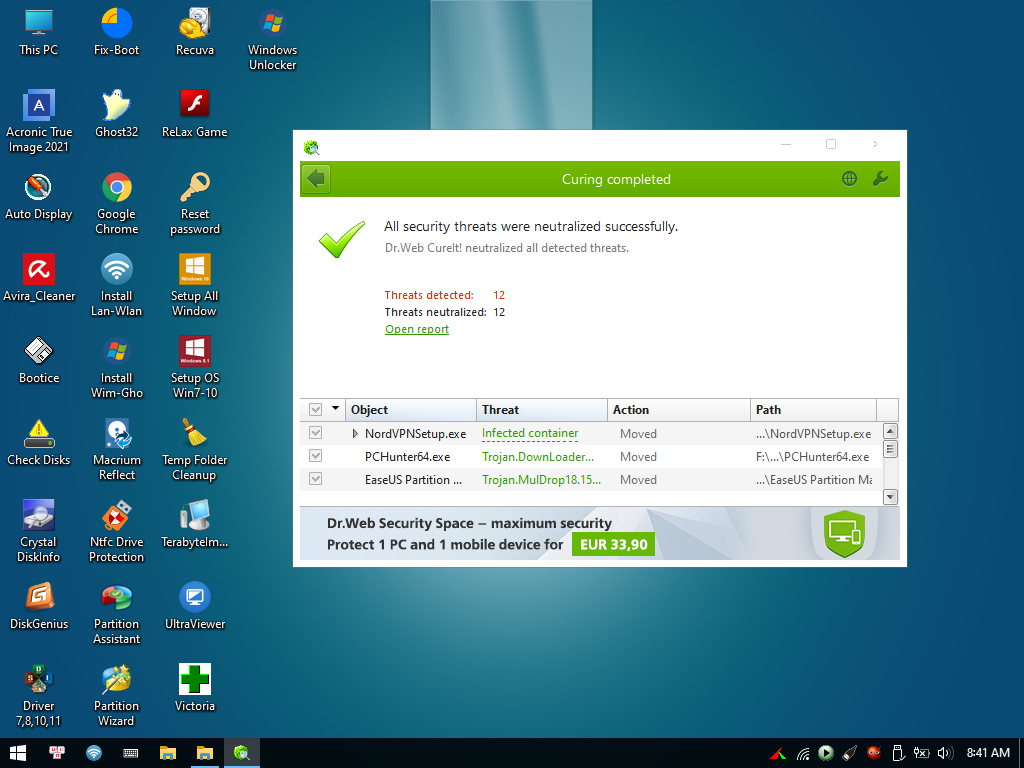Click the threat list scroll up arrow
The image size is (1024, 768).
(890, 430)
